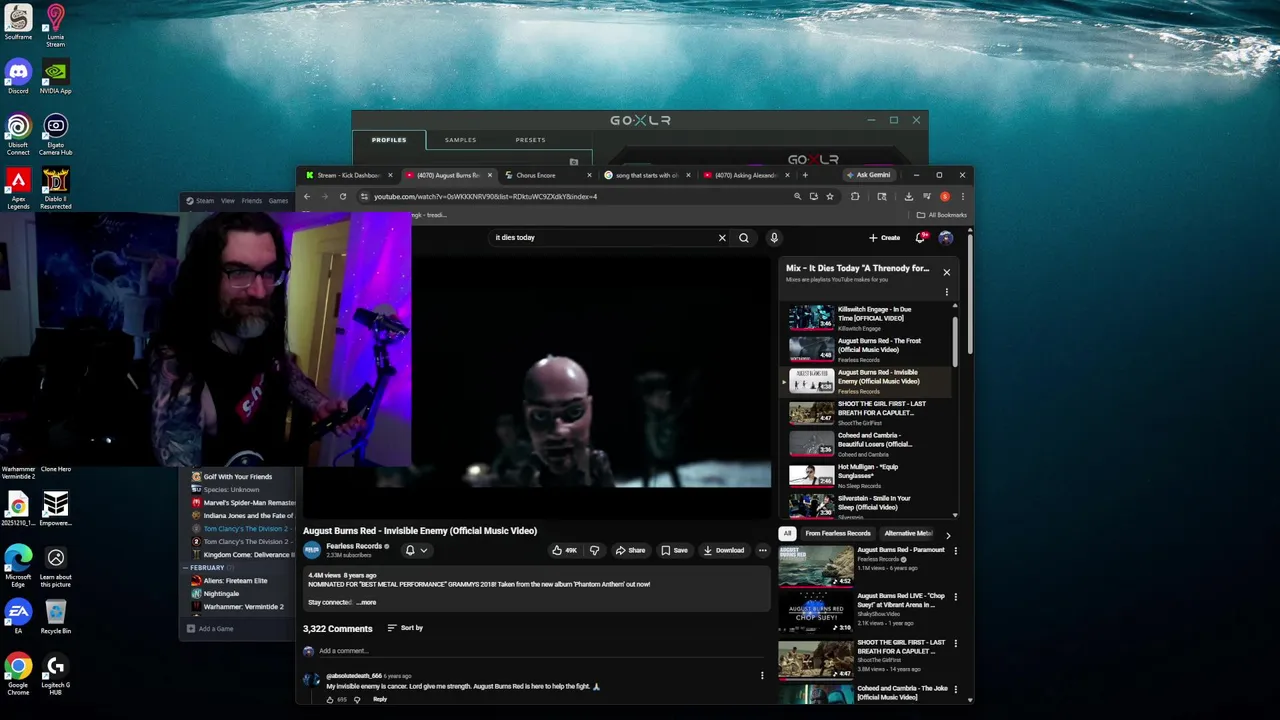Screen dimensions: 1280x720
Task: Switch to Chorus Encore tab
Action: [547, 175]
